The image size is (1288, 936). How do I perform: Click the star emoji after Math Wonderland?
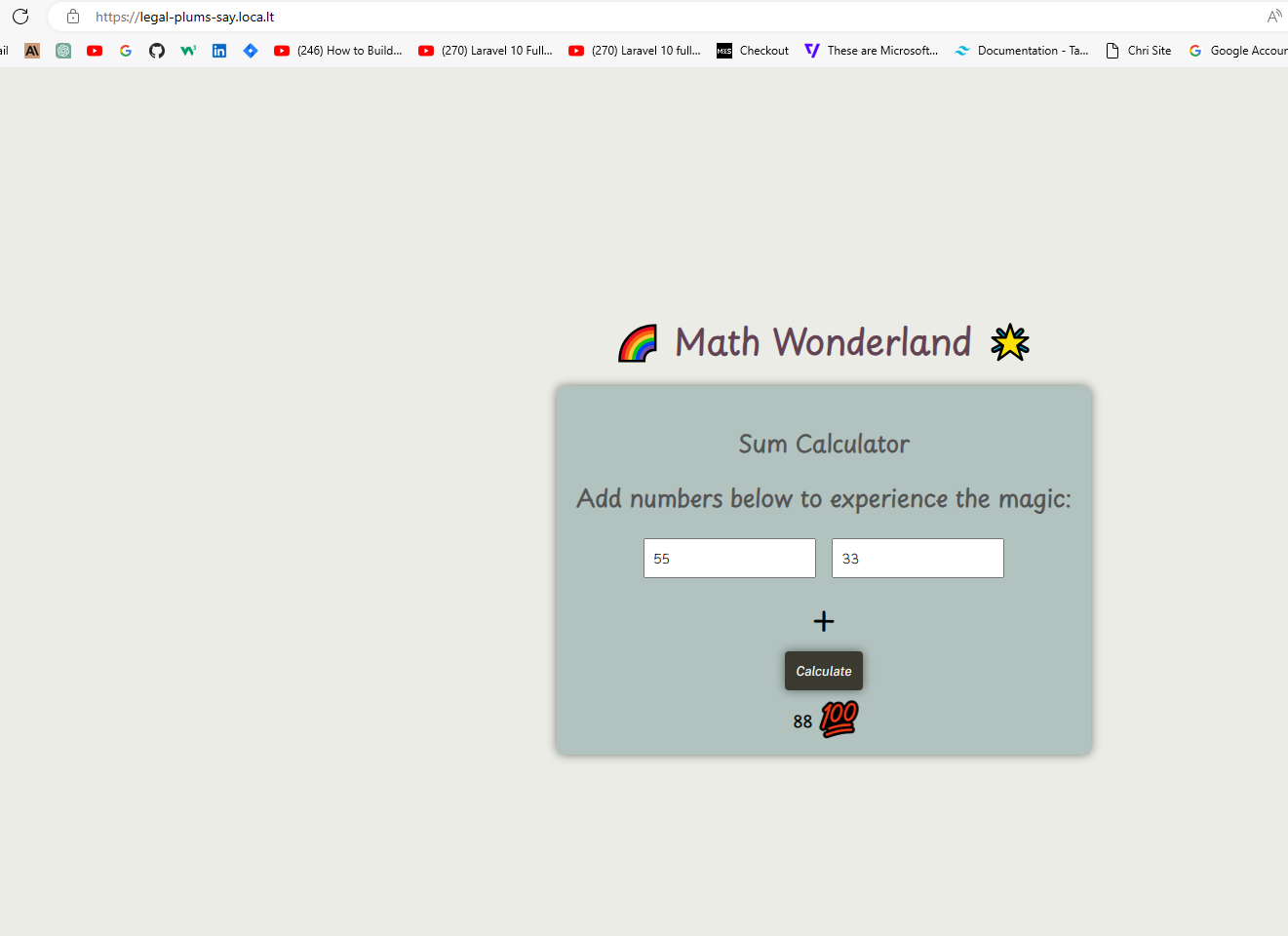[x=1010, y=342]
